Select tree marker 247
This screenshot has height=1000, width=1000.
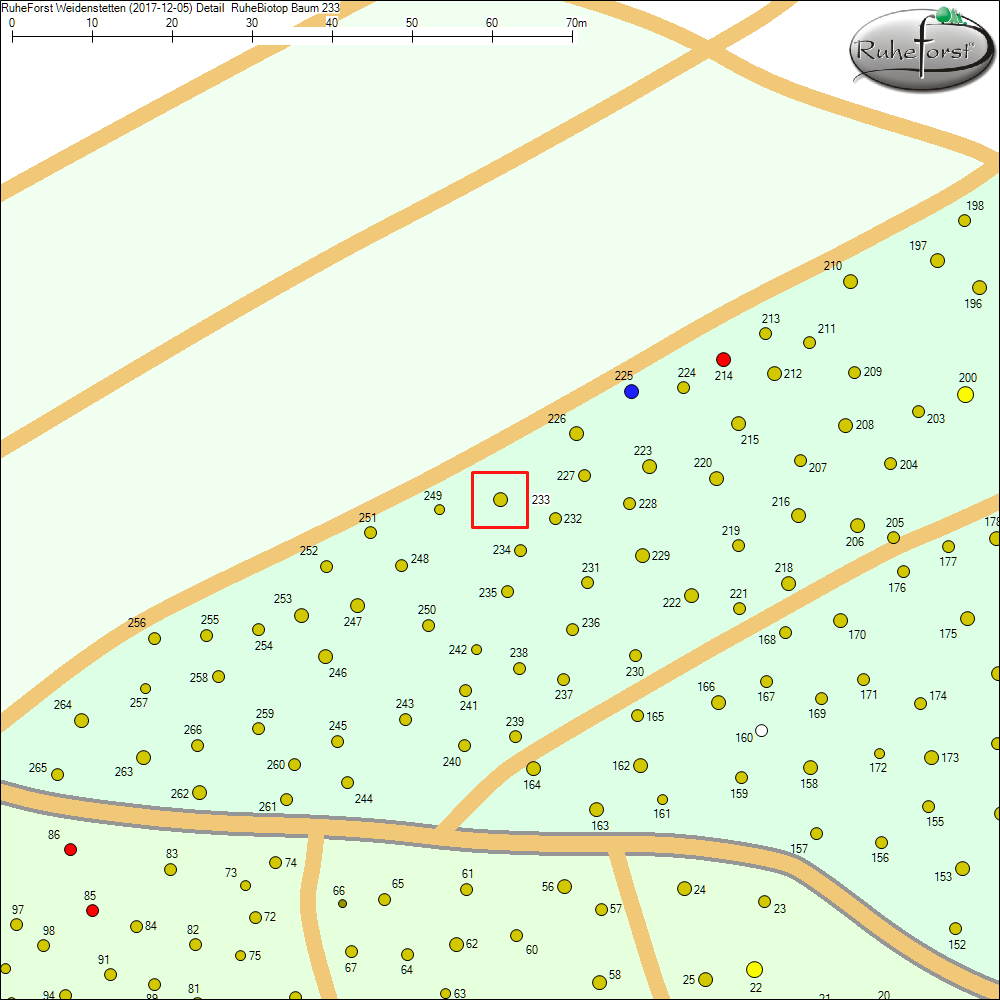(357, 606)
